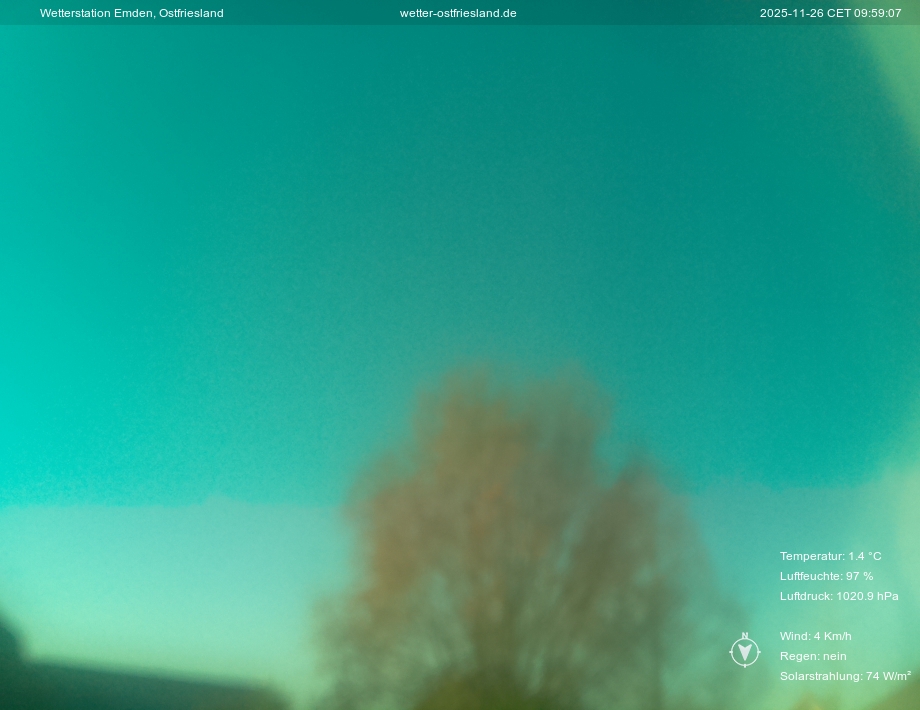This screenshot has width=920, height=710.
Task: Select the Temperatur 1.4 °C reading
Action: (x=830, y=556)
